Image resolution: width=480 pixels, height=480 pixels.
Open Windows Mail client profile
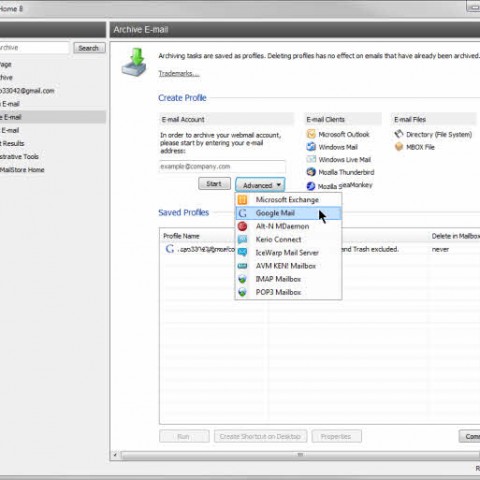[338, 147]
